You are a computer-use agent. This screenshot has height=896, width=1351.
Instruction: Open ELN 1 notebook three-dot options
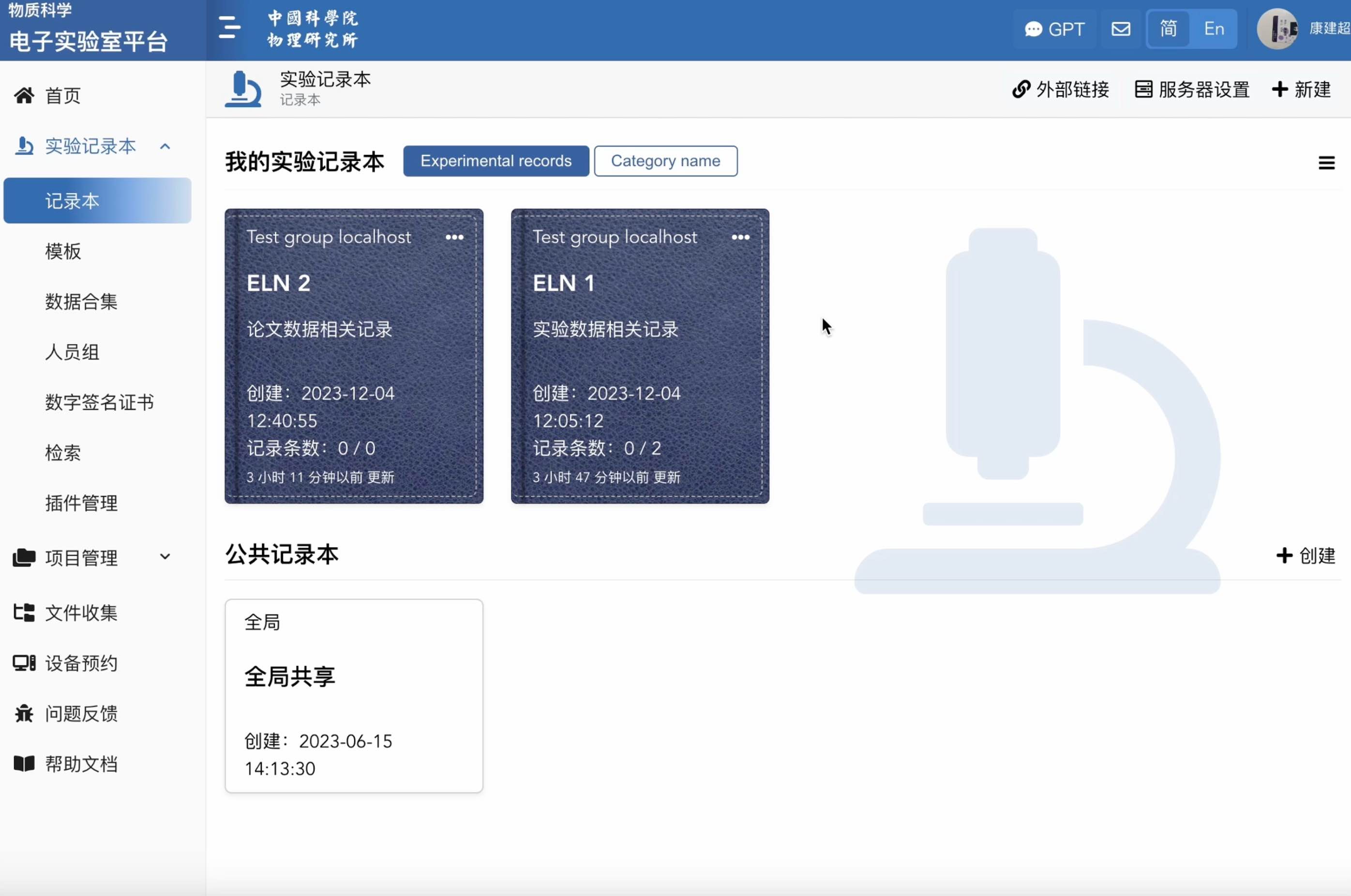coord(741,237)
